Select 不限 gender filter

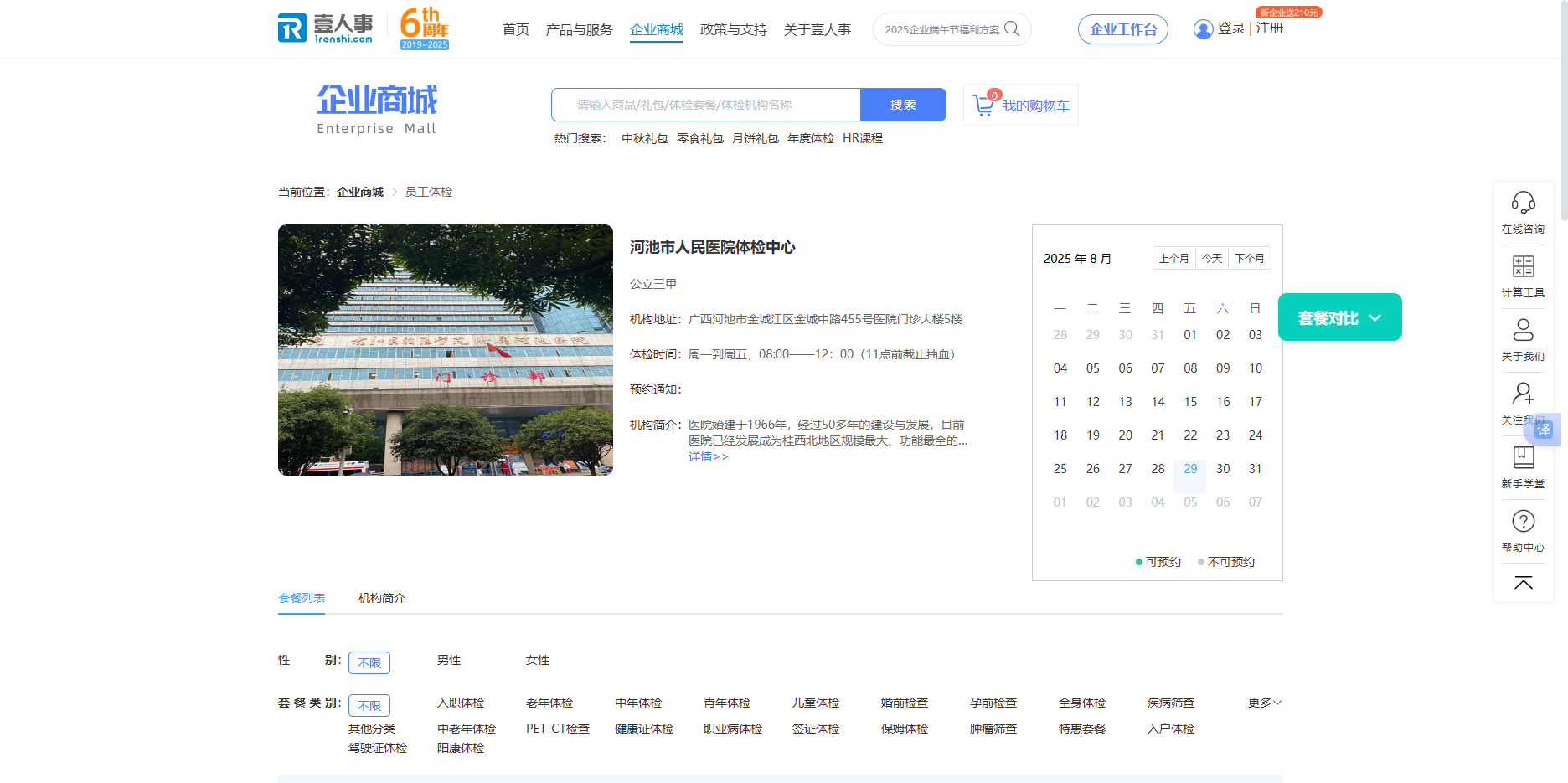[369, 662]
